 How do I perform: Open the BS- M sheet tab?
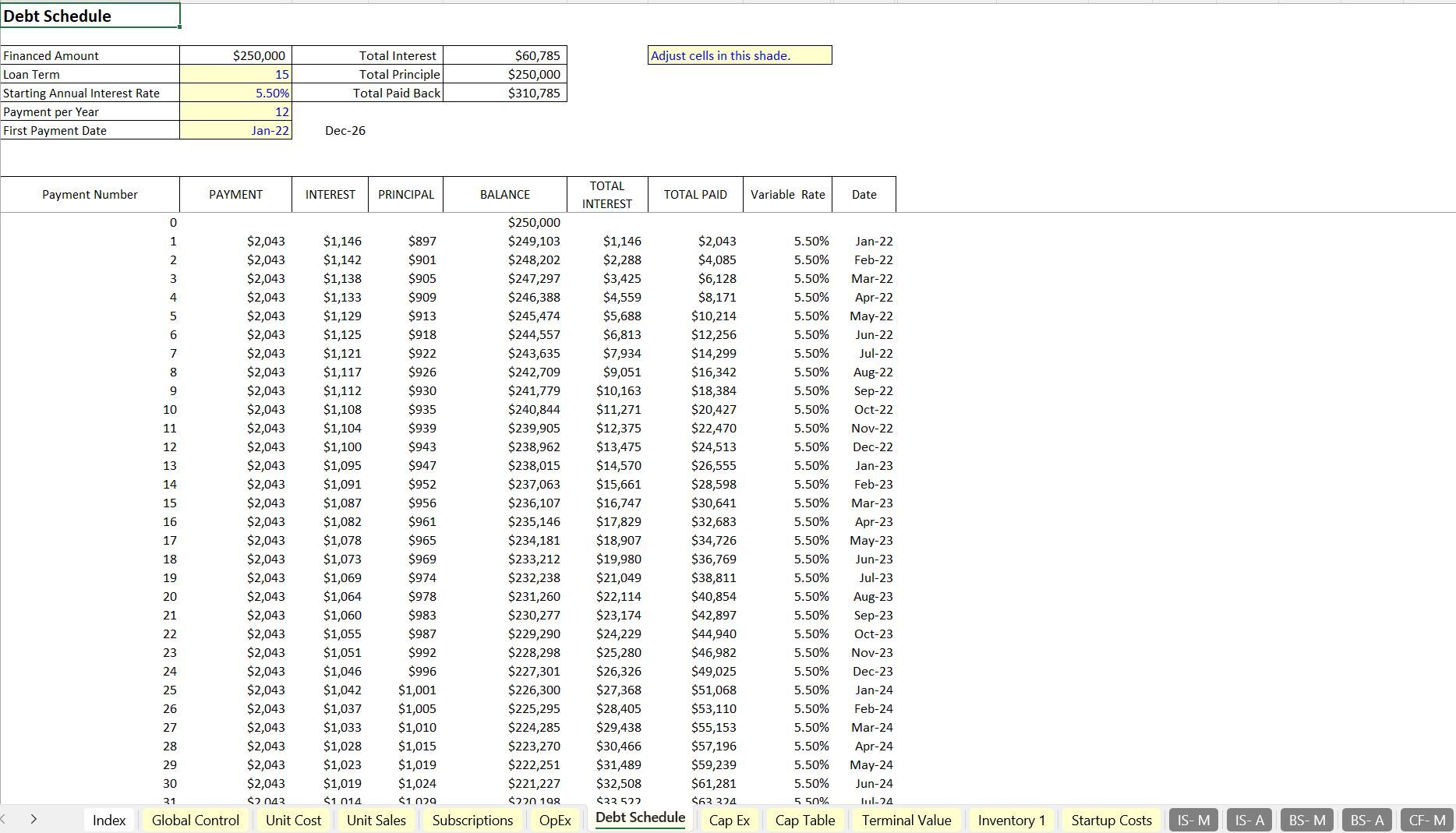(1307, 820)
